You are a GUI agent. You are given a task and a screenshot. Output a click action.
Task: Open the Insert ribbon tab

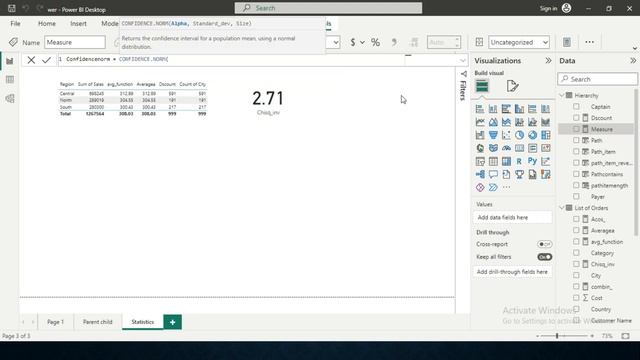click(78, 24)
